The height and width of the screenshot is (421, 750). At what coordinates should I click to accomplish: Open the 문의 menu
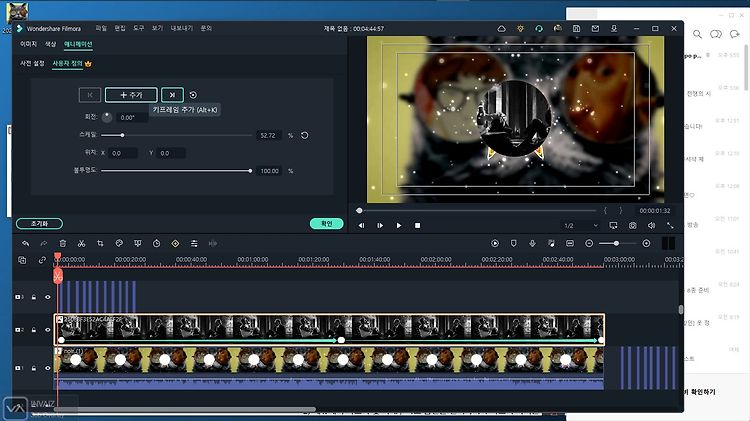(x=206, y=28)
